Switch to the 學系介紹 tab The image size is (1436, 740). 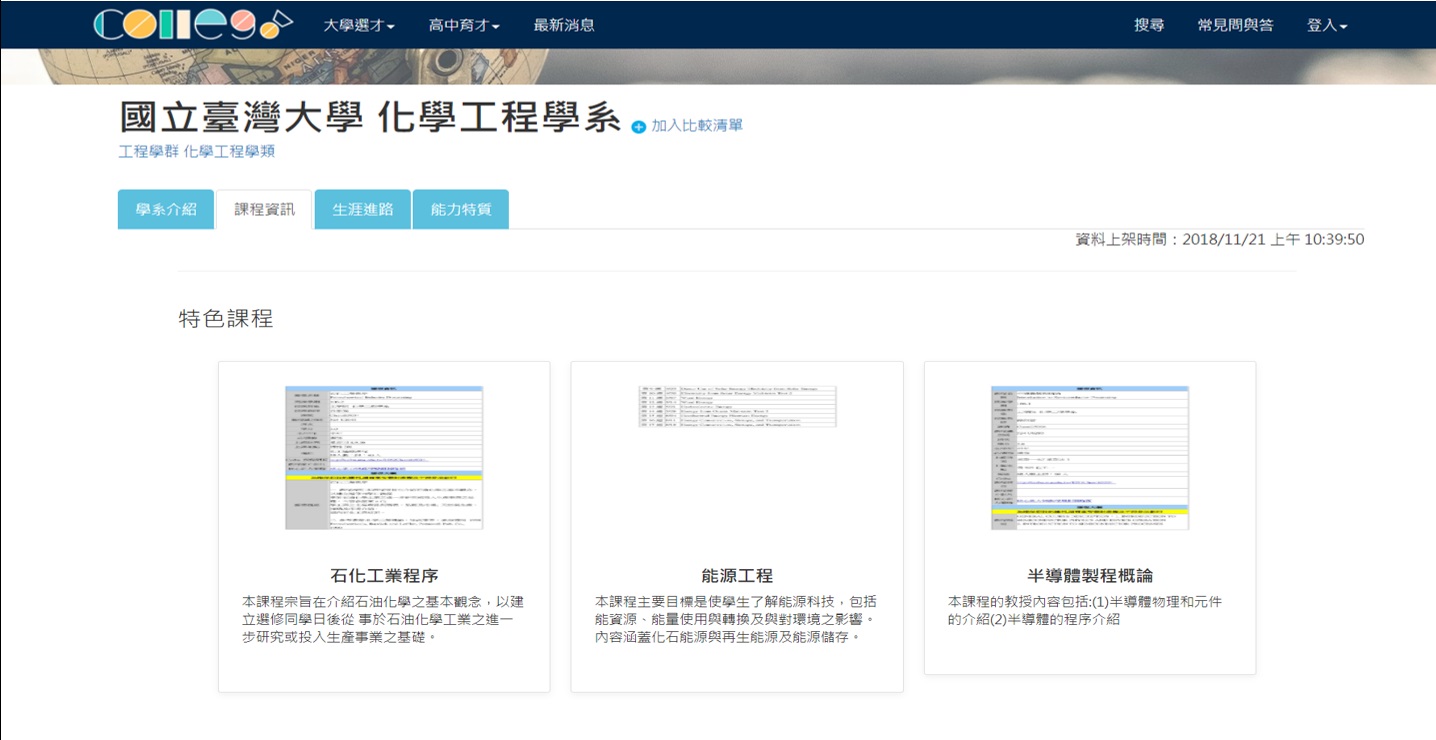tap(166, 210)
